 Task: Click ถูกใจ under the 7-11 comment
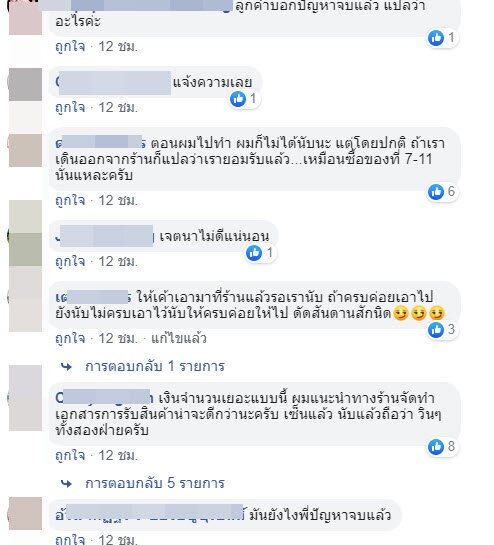click(70, 201)
